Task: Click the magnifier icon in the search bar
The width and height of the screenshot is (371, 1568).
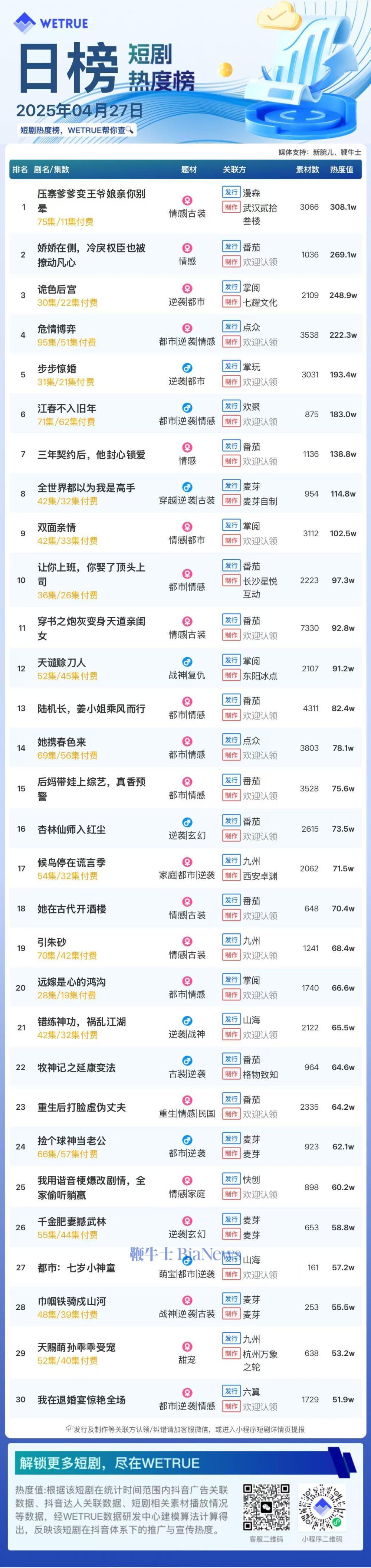Action: [130, 130]
